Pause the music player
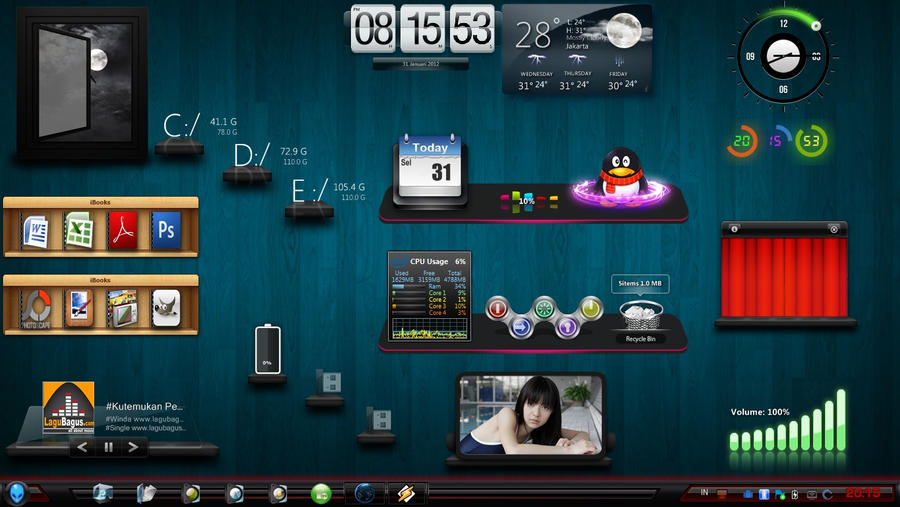Image resolution: width=900 pixels, height=507 pixels. tap(108, 447)
